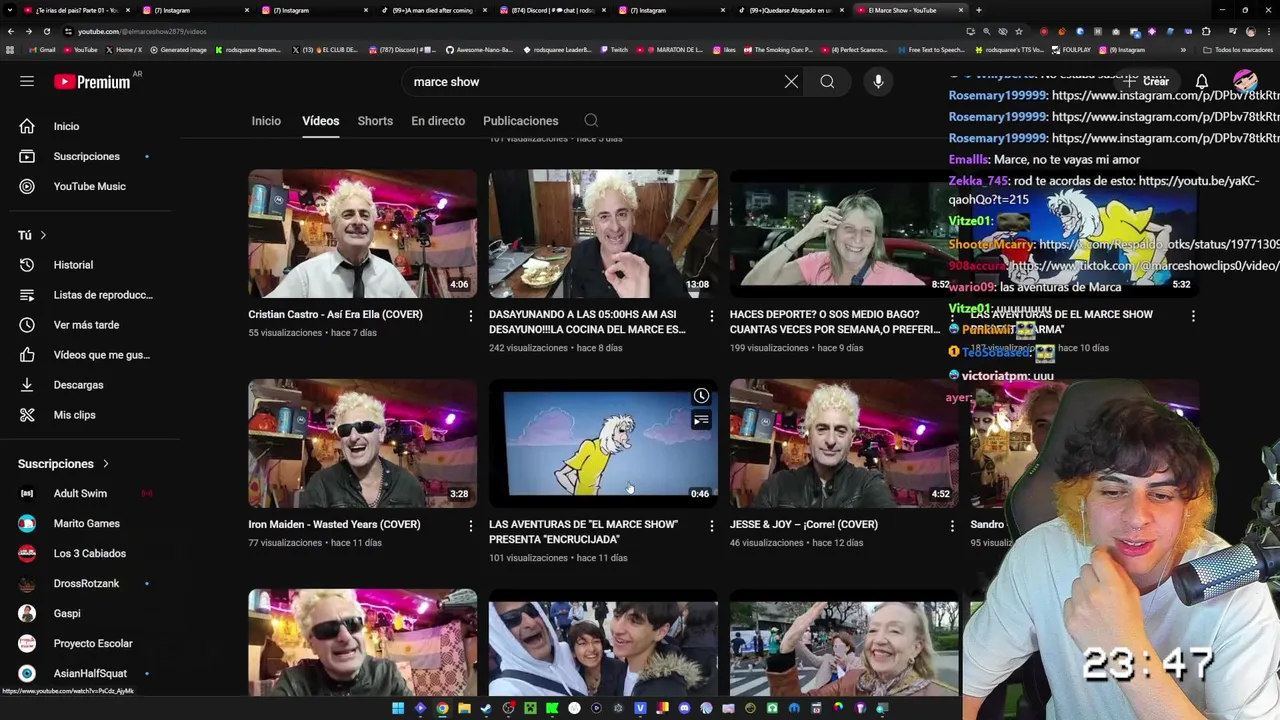Switch to En directo channel tab
The height and width of the screenshot is (720, 1280).
click(x=438, y=121)
